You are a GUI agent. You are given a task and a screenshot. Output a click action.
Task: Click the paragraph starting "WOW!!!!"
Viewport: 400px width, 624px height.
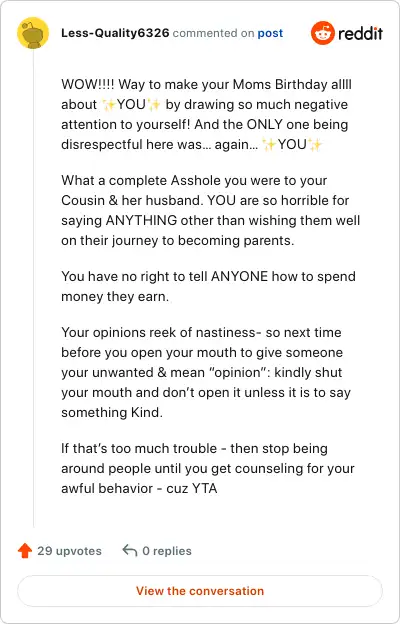coord(206,115)
